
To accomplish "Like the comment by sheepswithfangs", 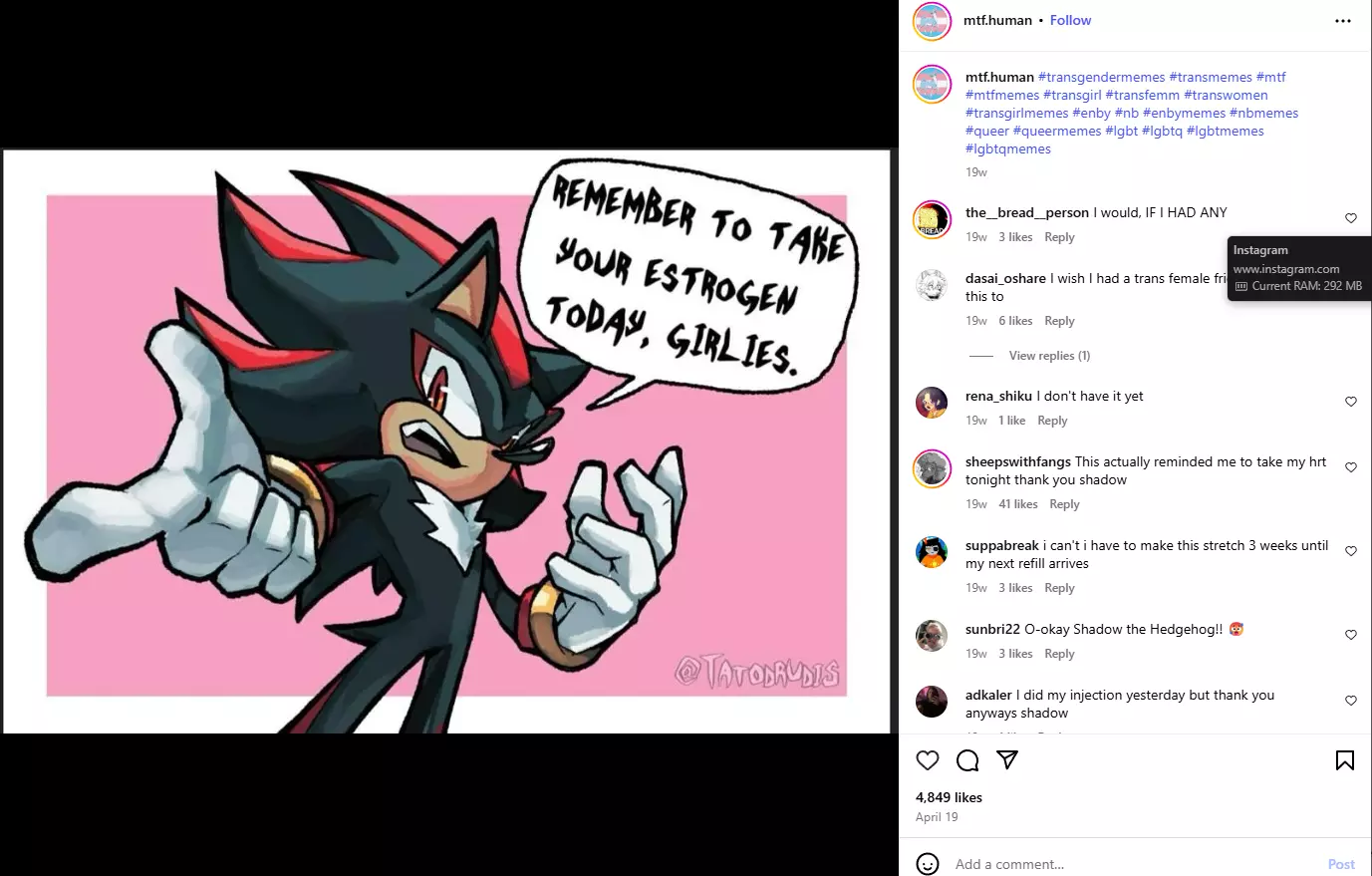I will tap(1351, 467).
